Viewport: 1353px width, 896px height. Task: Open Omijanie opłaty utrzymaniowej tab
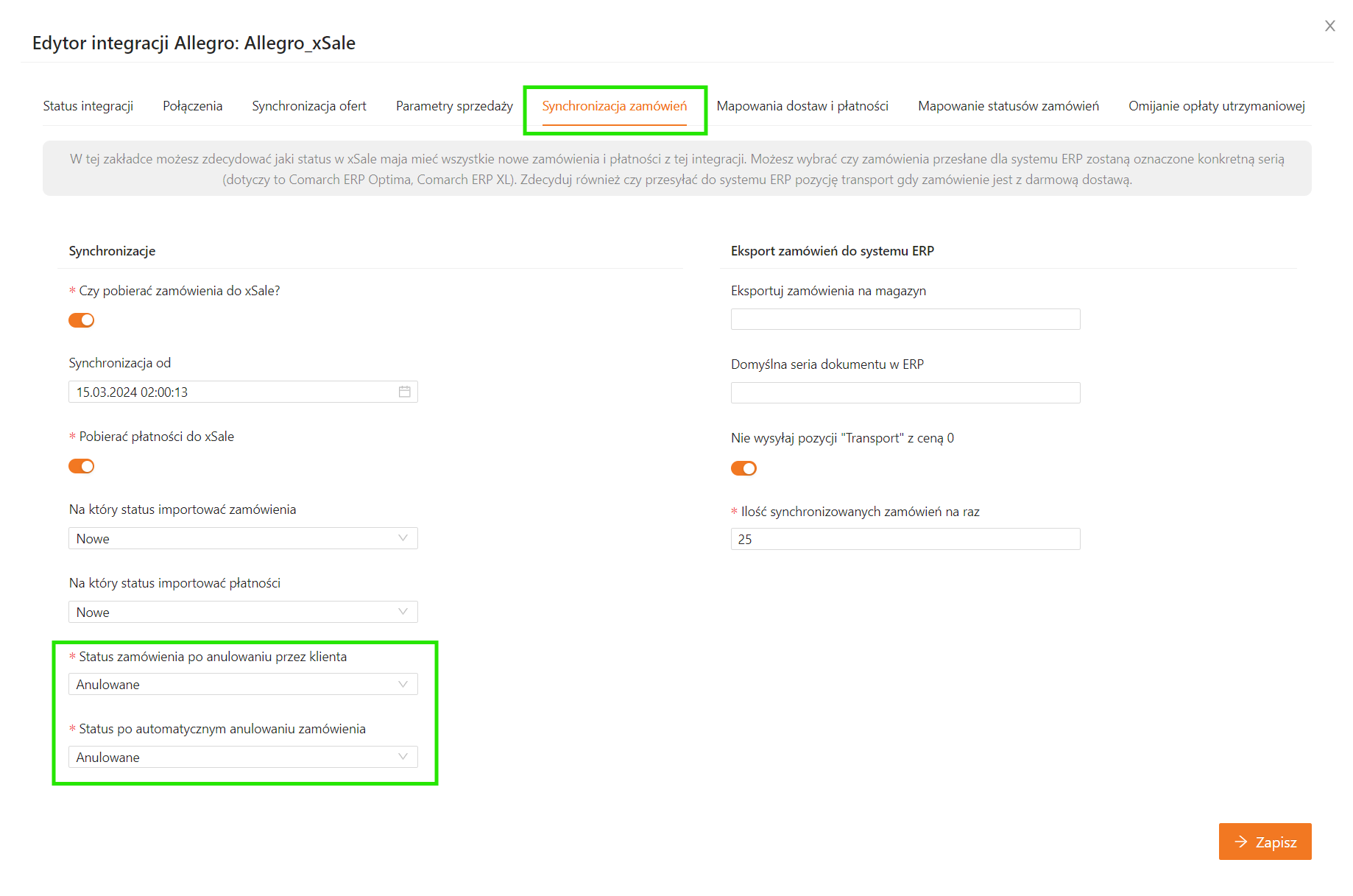1217,106
